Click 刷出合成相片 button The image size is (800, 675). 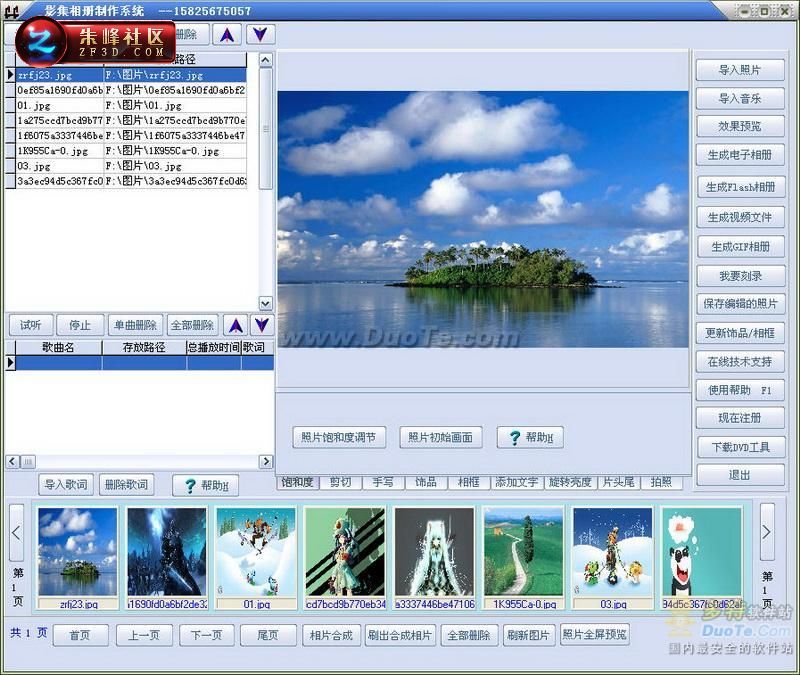[x=400, y=636]
